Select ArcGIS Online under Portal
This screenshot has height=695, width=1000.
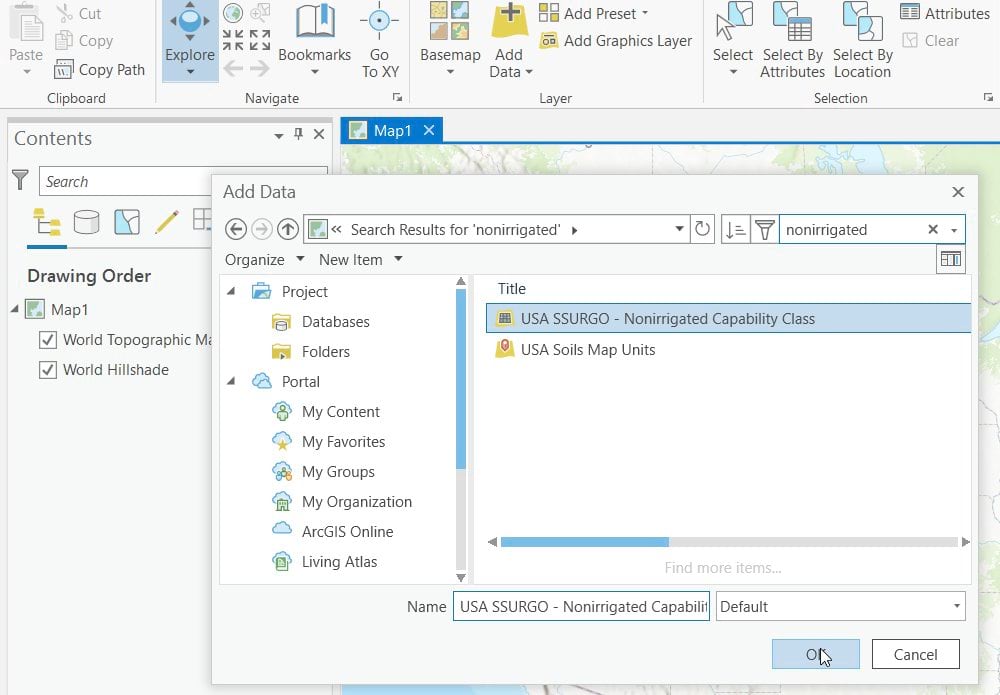(332, 531)
